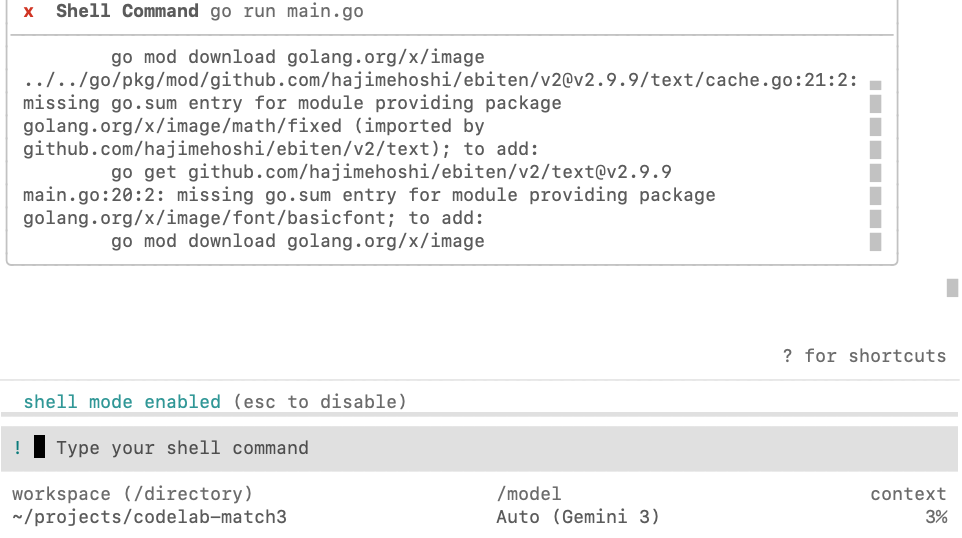Click the "? for shortcuts" hint
This screenshot has height=538, width=962.
click(864, 356)
